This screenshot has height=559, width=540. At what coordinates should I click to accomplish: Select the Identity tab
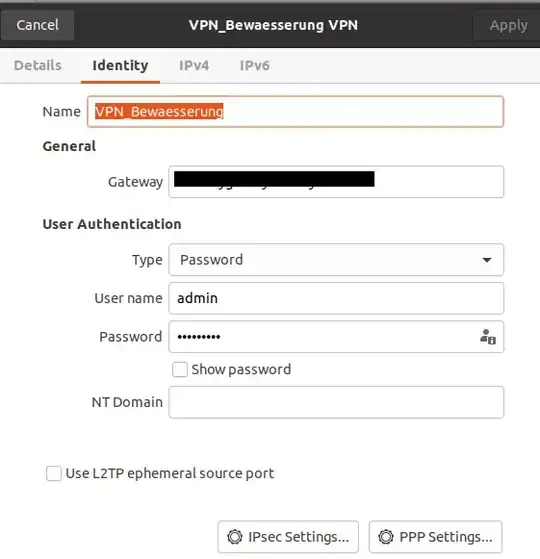coord(120,66)
